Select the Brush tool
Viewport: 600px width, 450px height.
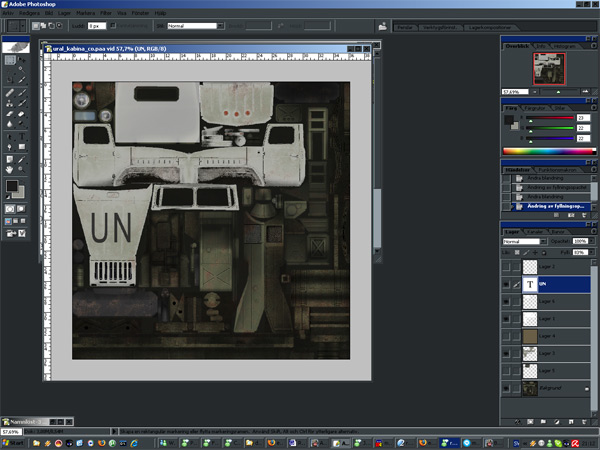coord(22,92)
